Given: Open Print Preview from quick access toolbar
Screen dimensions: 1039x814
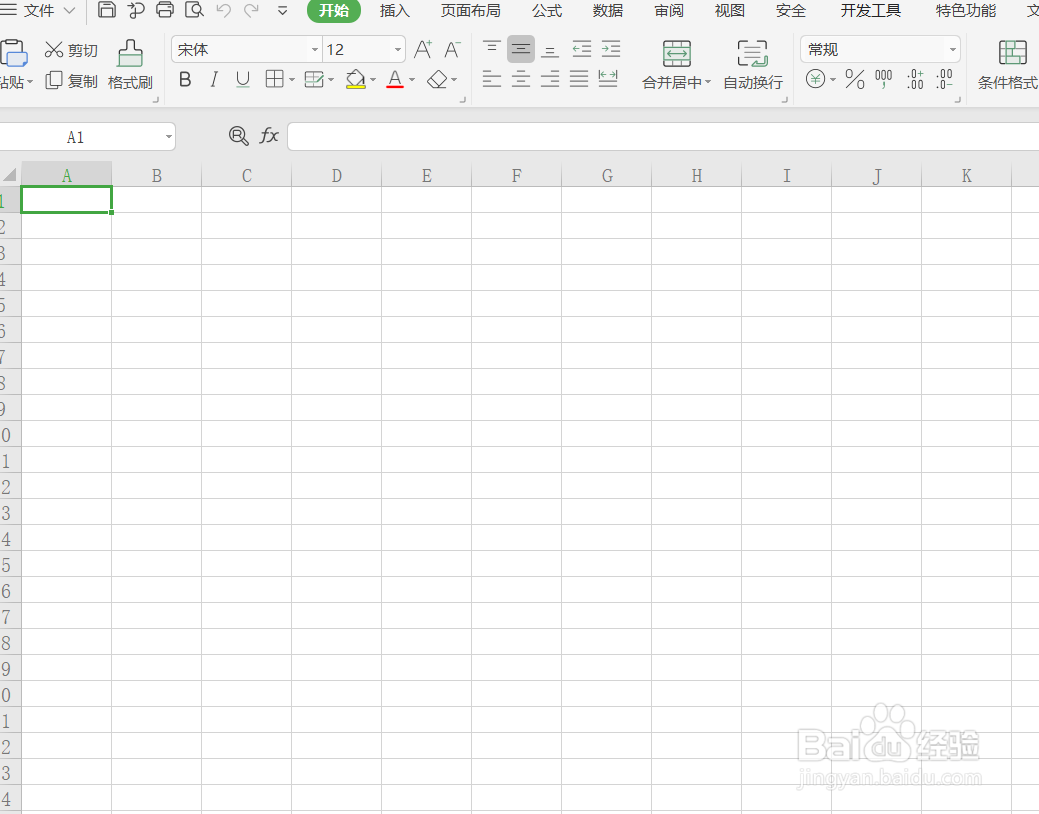Looking at the screenshot, I should (194, 9).
